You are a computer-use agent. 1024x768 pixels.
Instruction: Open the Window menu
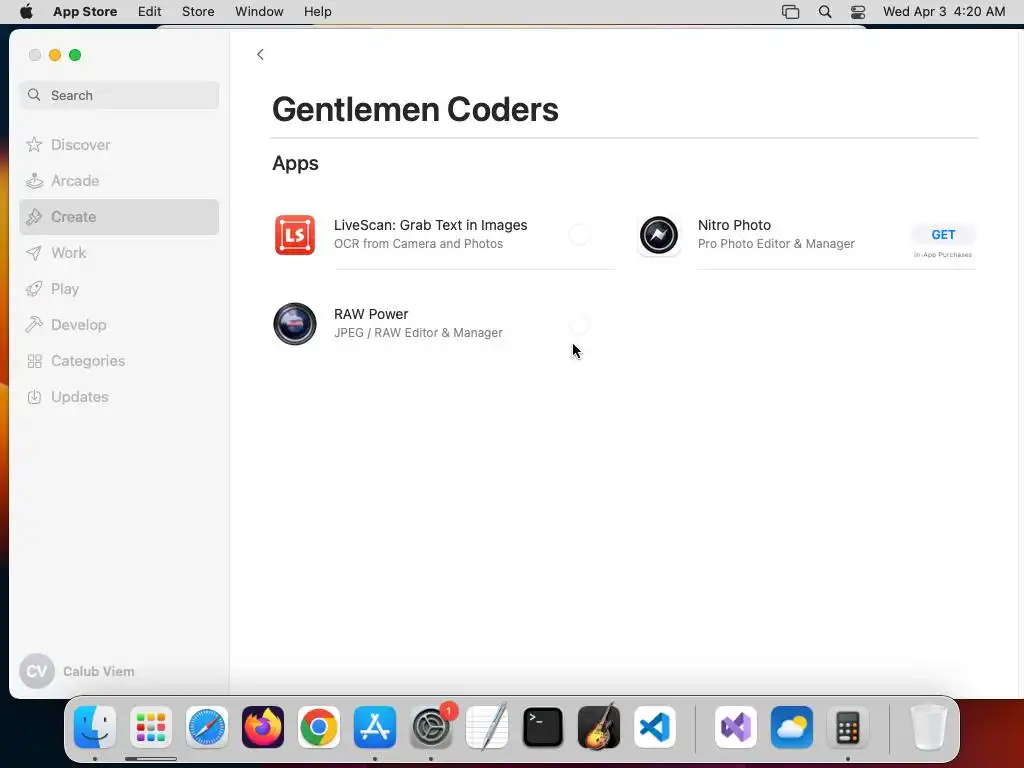[x=259, y=12]
